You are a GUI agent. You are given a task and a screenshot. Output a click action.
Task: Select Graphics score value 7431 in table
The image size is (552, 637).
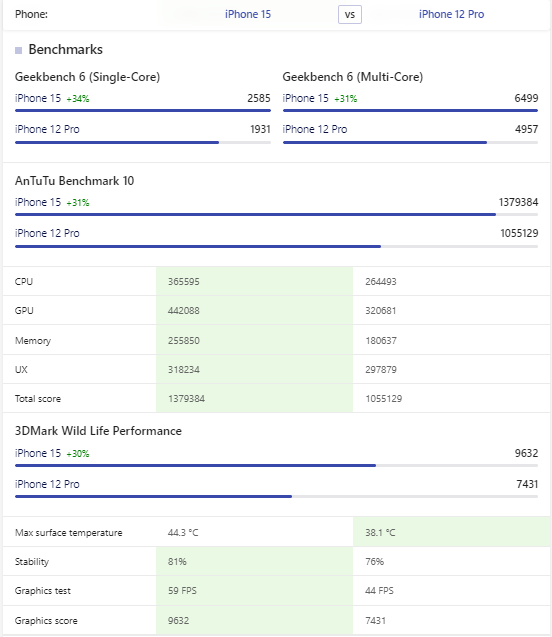coord(375,621)
